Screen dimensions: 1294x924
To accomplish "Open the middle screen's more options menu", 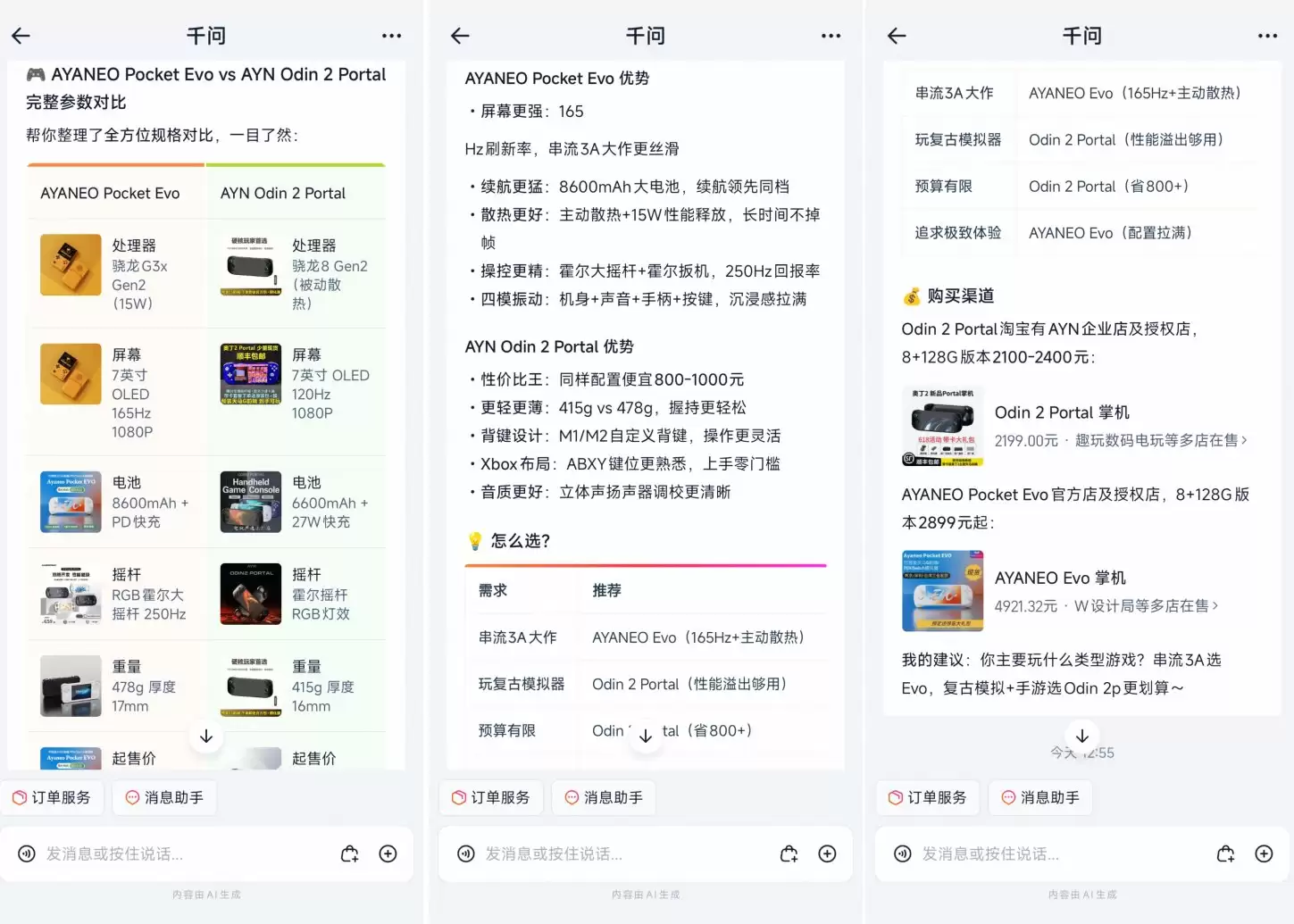I will tap(831, 36).
